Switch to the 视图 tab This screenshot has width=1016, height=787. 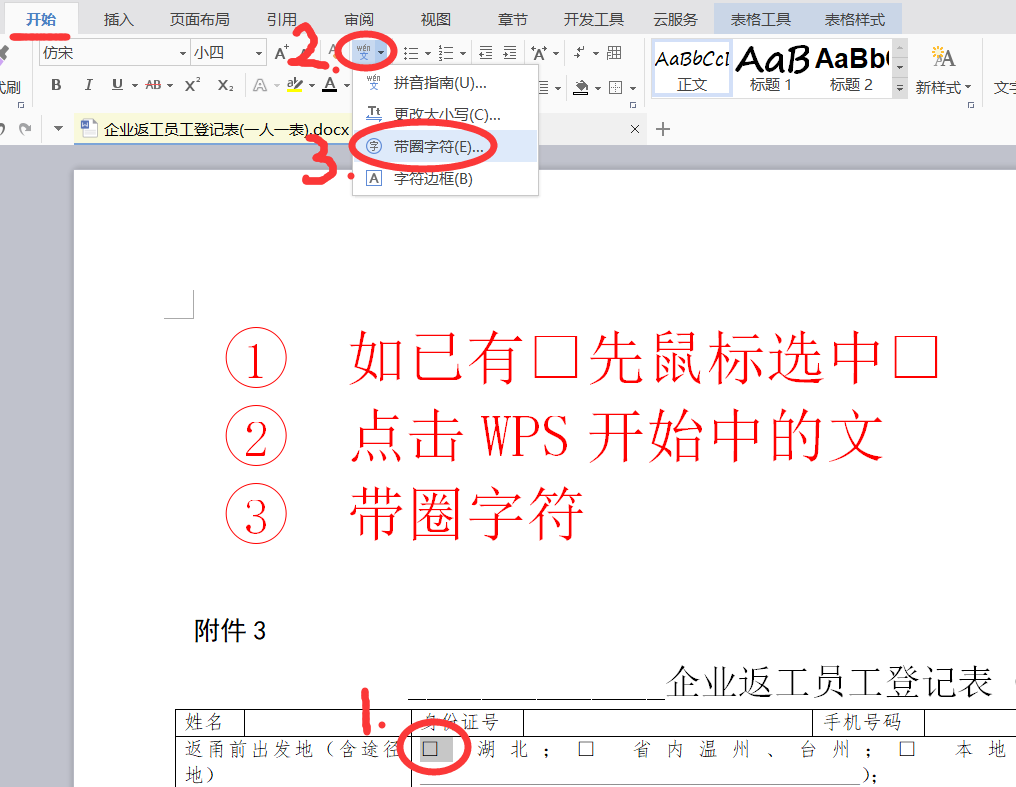435,19
